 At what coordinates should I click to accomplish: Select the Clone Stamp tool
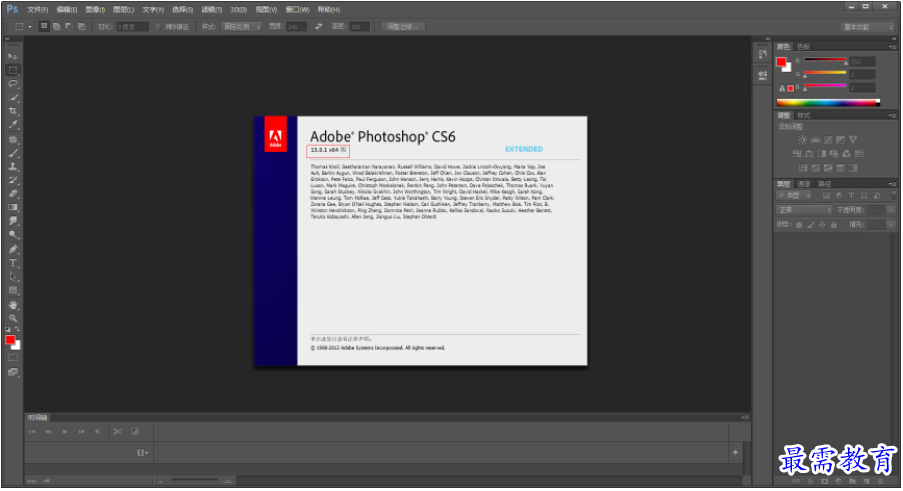click(x=13, y=167)
